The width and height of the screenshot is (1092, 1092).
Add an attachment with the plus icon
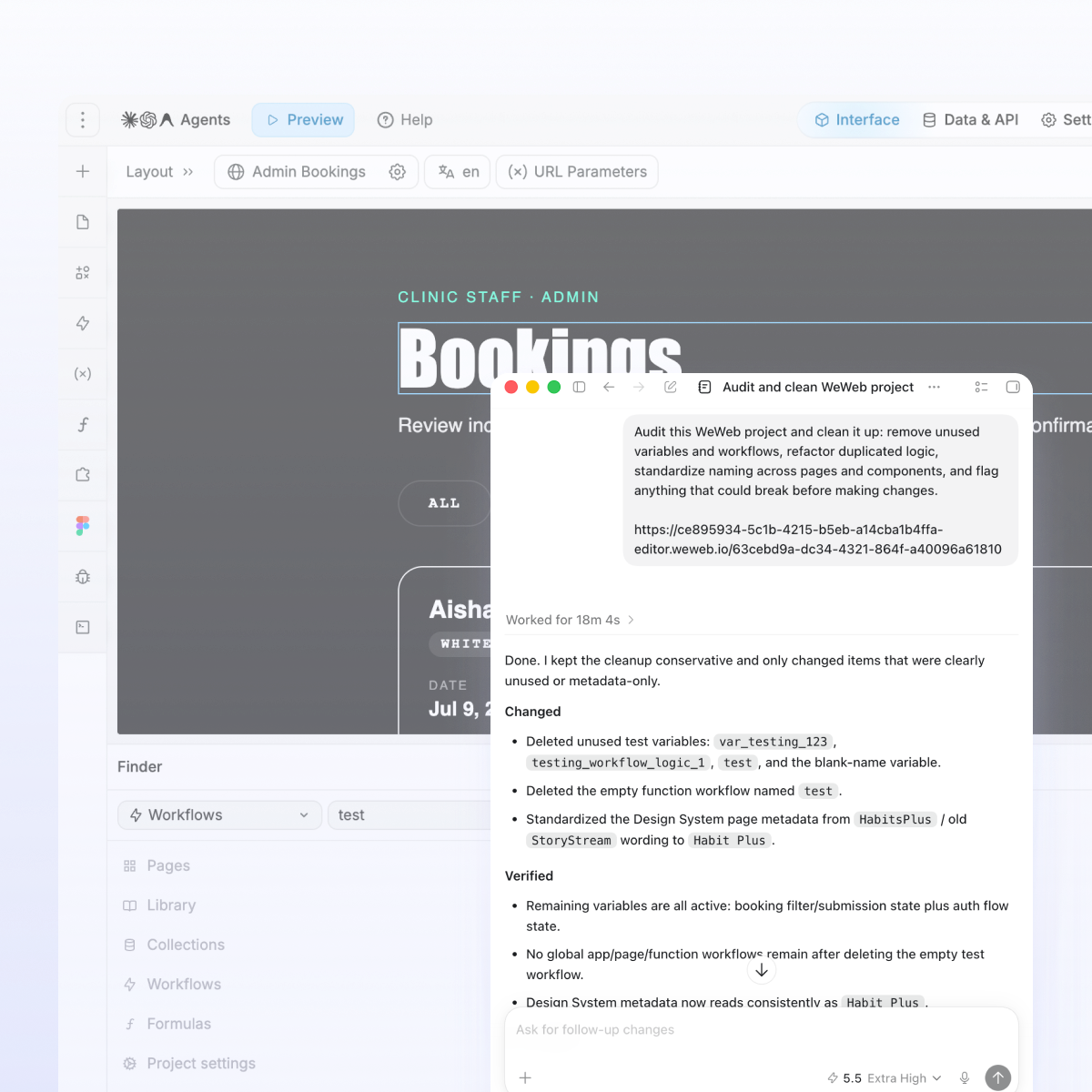click(525, 1077)
